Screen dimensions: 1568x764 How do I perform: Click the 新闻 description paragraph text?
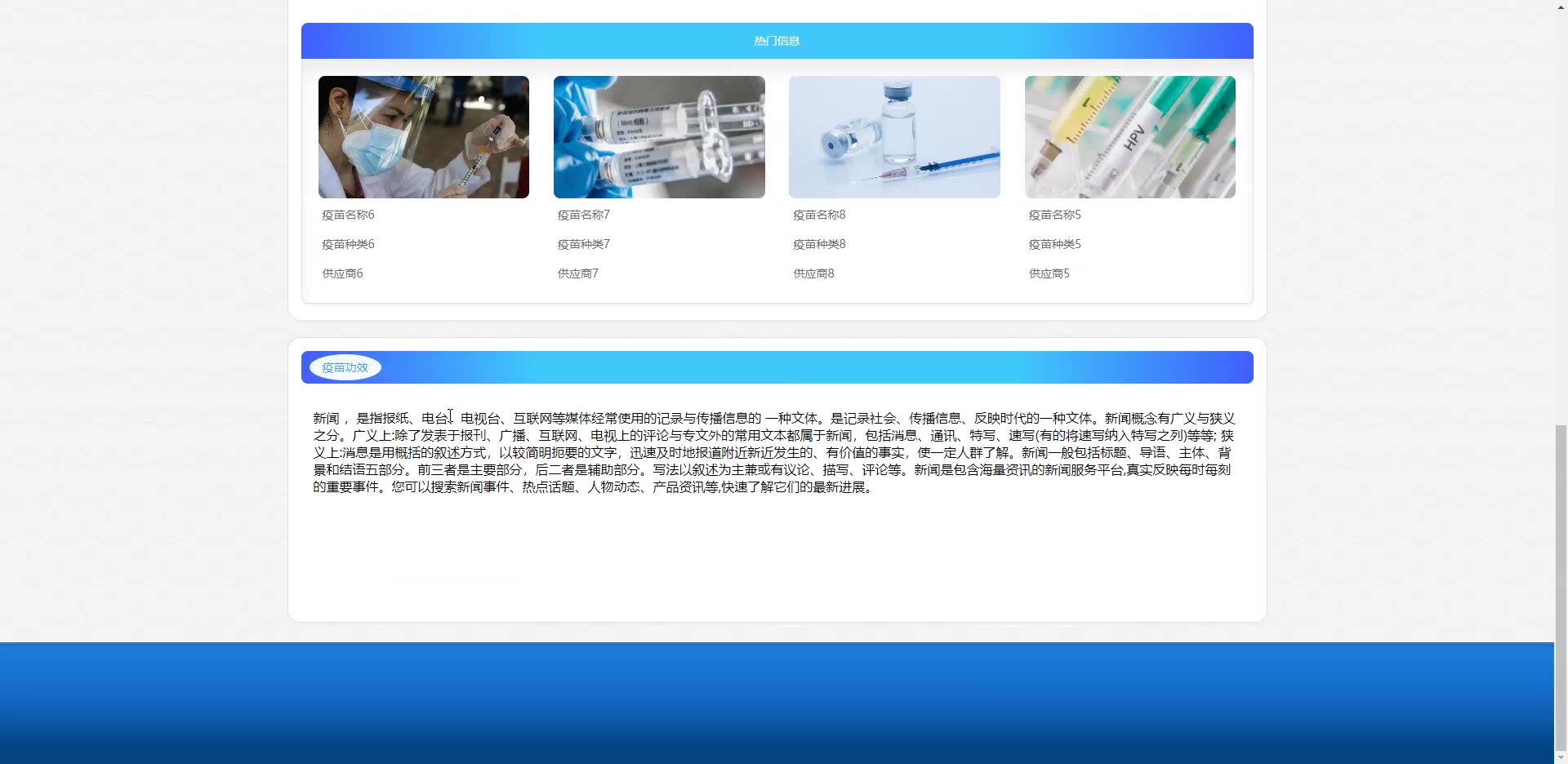[x=774, y=452]
